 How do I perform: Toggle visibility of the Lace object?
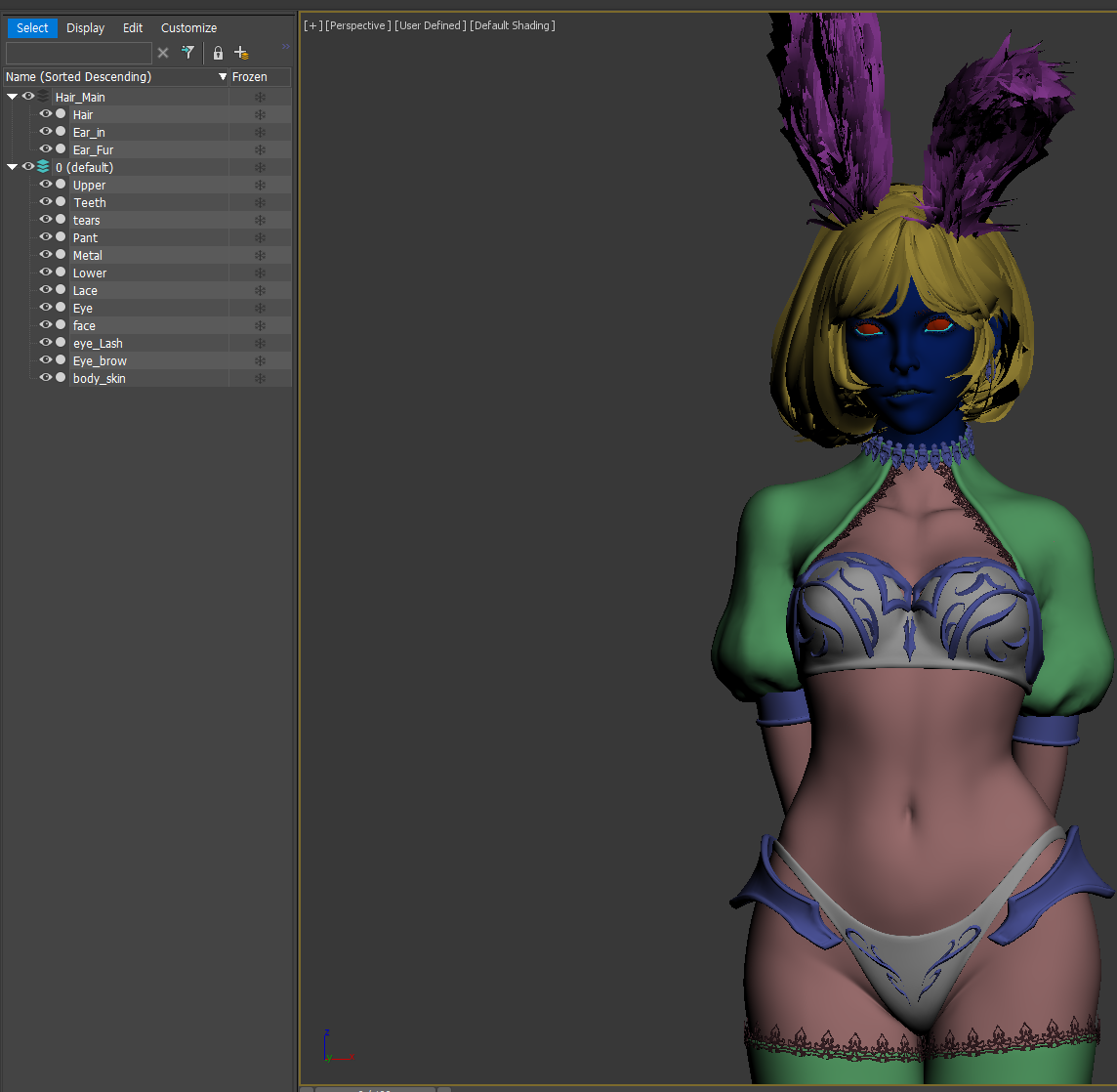45,290
